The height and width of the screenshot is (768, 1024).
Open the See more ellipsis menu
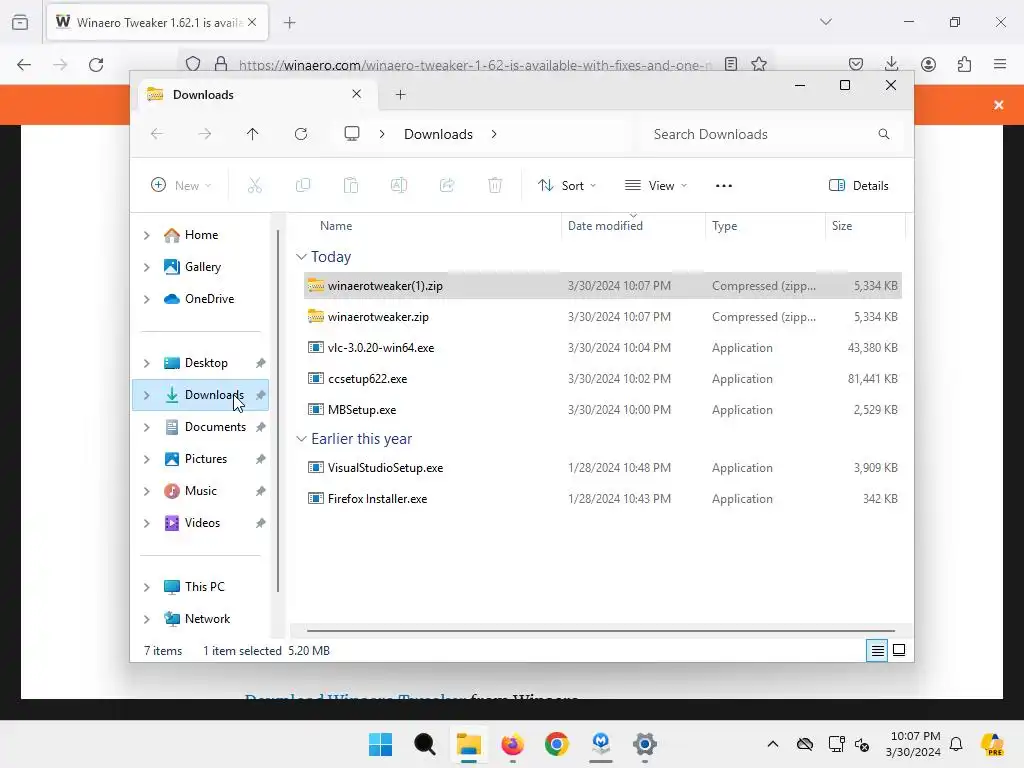coord(724,185)
